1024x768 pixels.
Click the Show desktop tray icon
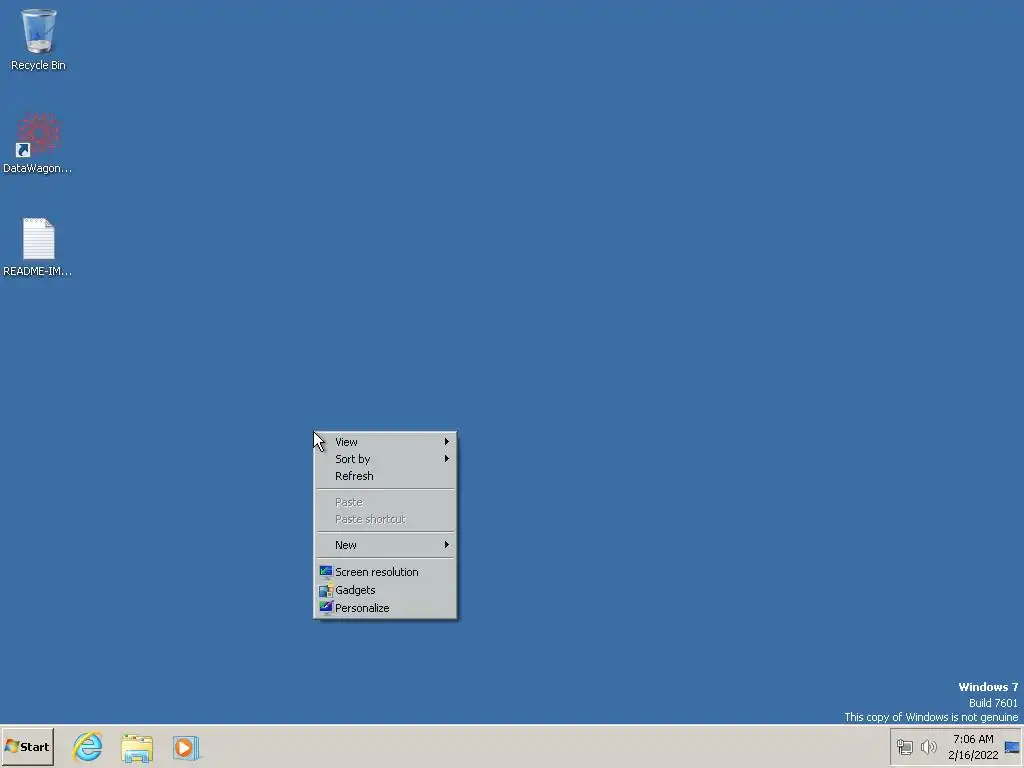tap(1012, 748)
